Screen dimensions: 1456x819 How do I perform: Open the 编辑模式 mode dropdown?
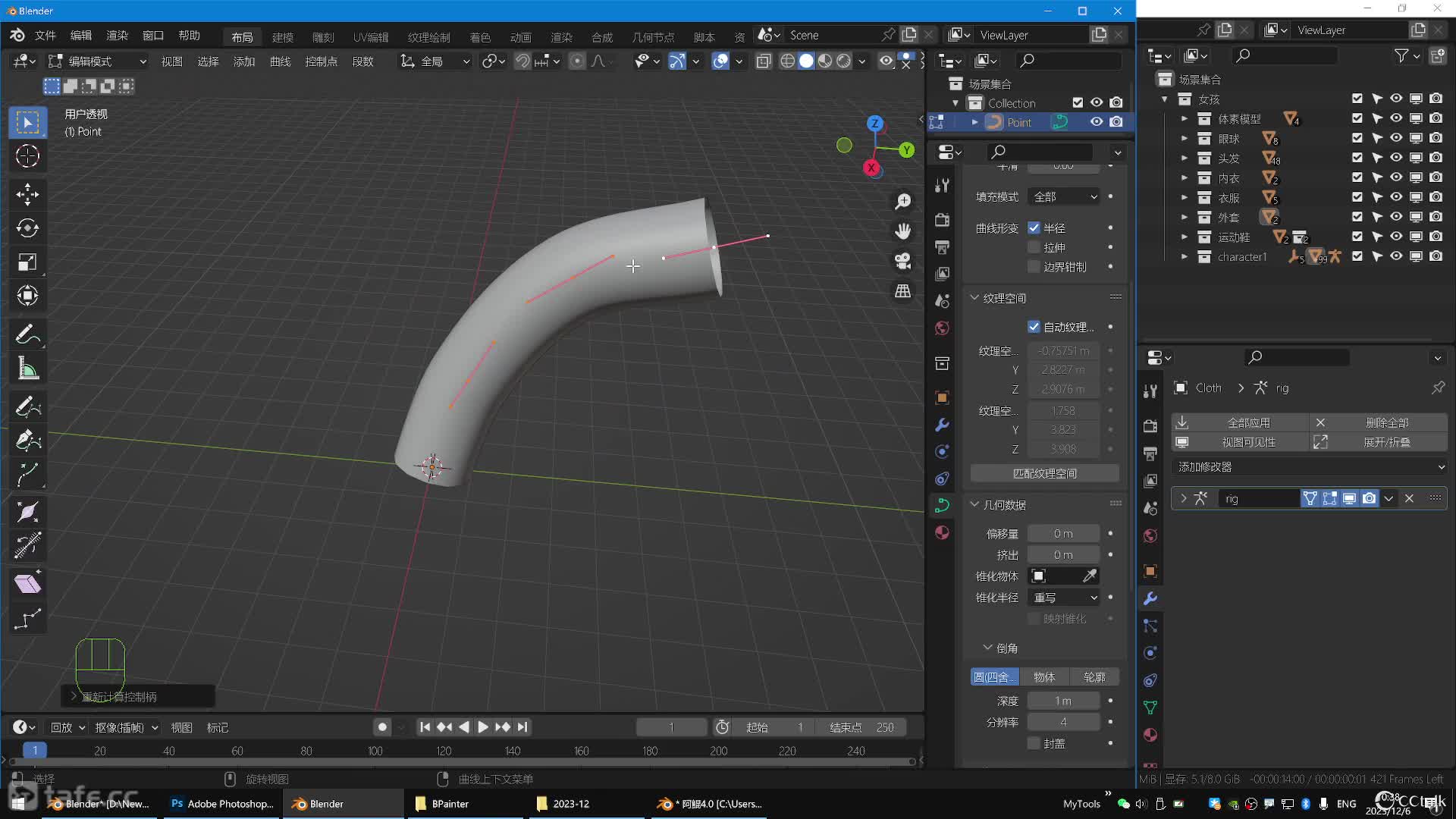[97, 61]
